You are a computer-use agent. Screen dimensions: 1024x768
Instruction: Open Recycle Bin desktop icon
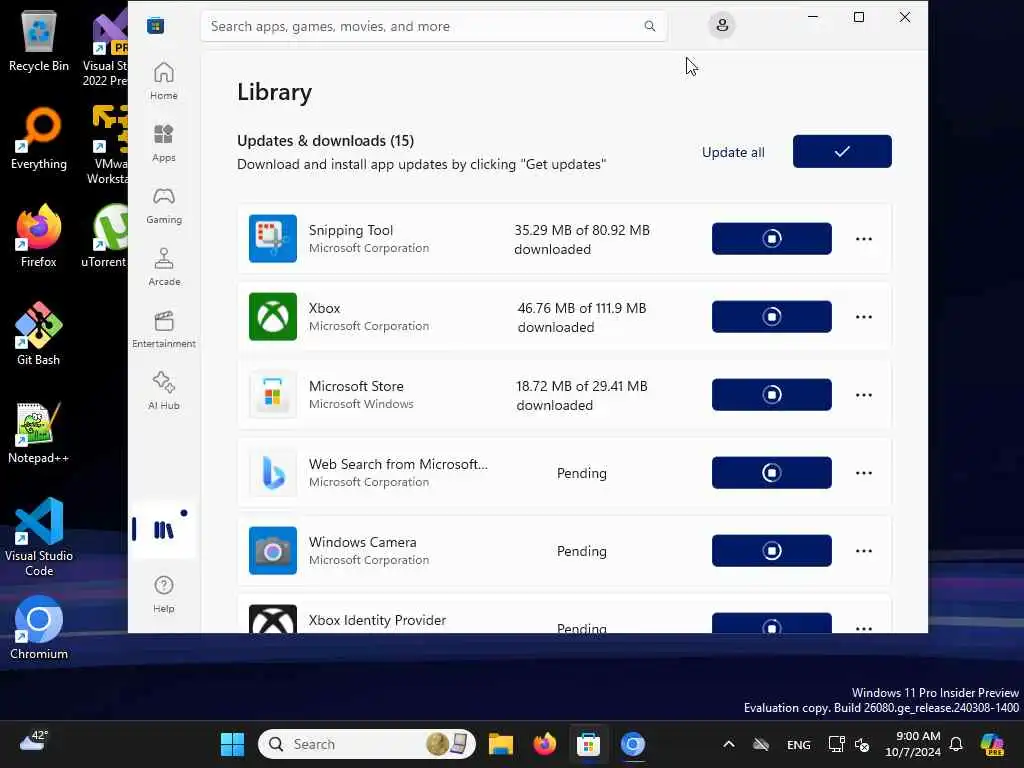click(39, 41)
